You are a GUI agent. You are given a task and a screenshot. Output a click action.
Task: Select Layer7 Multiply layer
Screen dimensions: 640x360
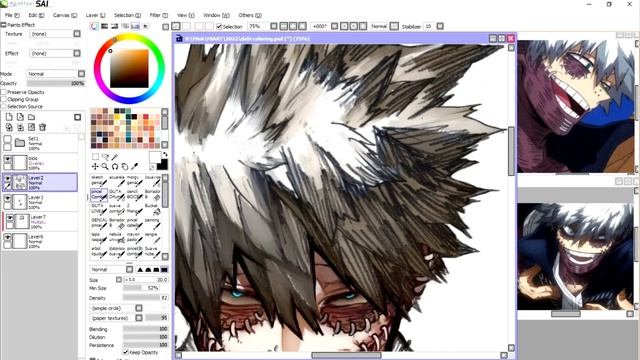[x=40, y=221]
